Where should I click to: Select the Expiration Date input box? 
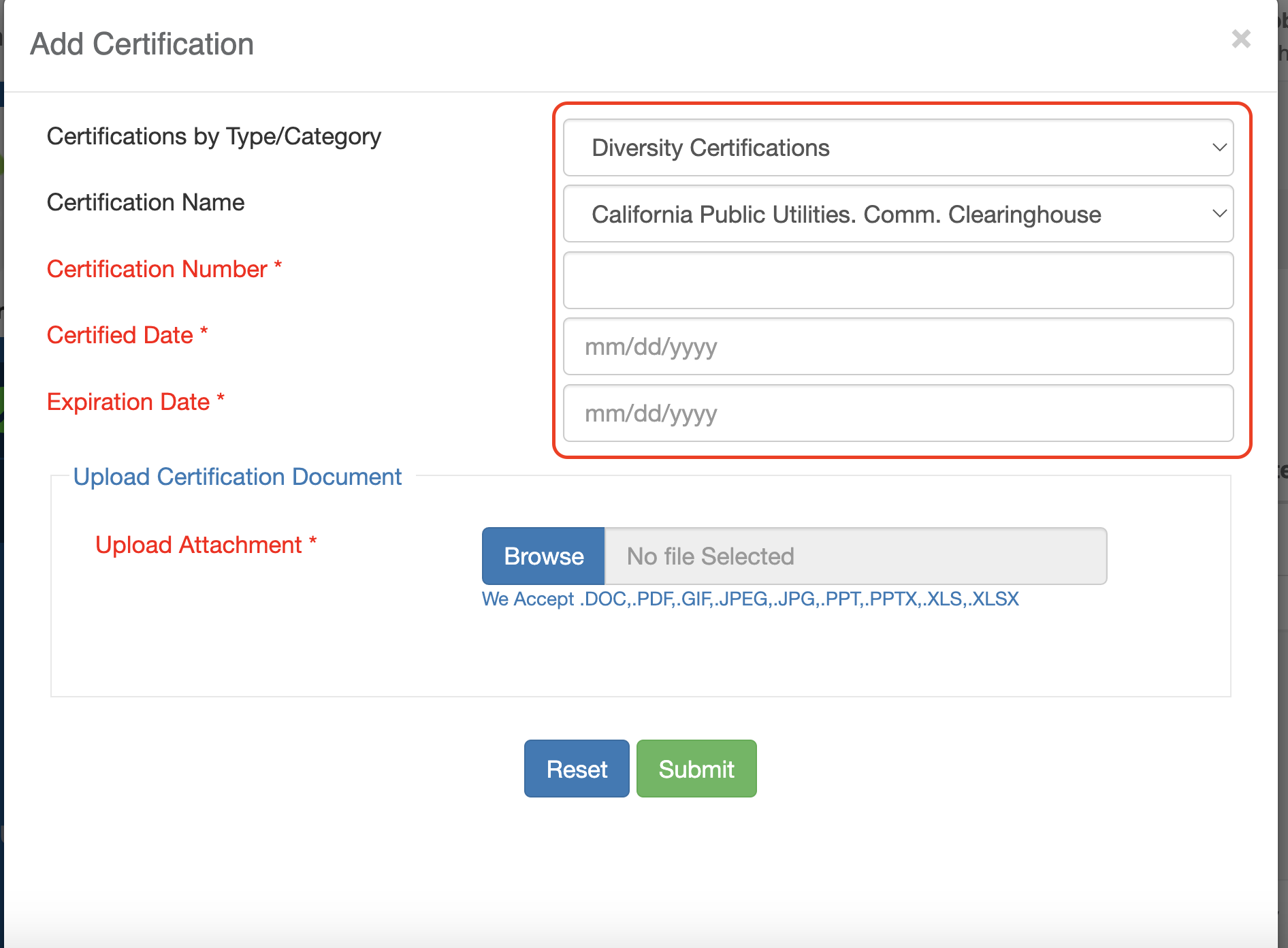897,413
